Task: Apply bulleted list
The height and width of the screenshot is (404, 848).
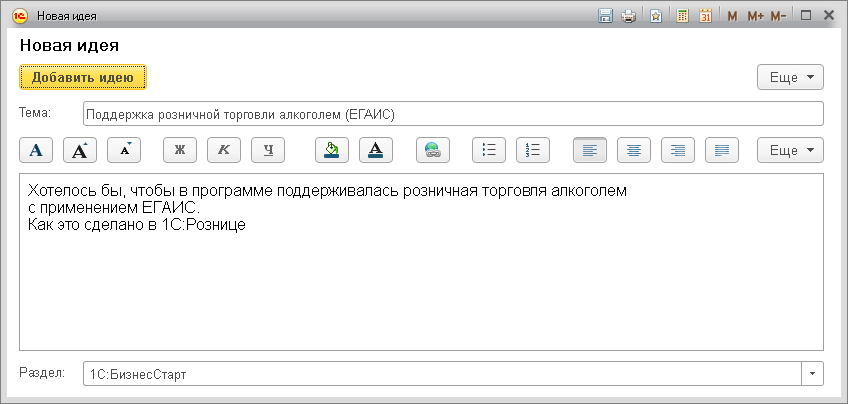Action: (489, 150)
